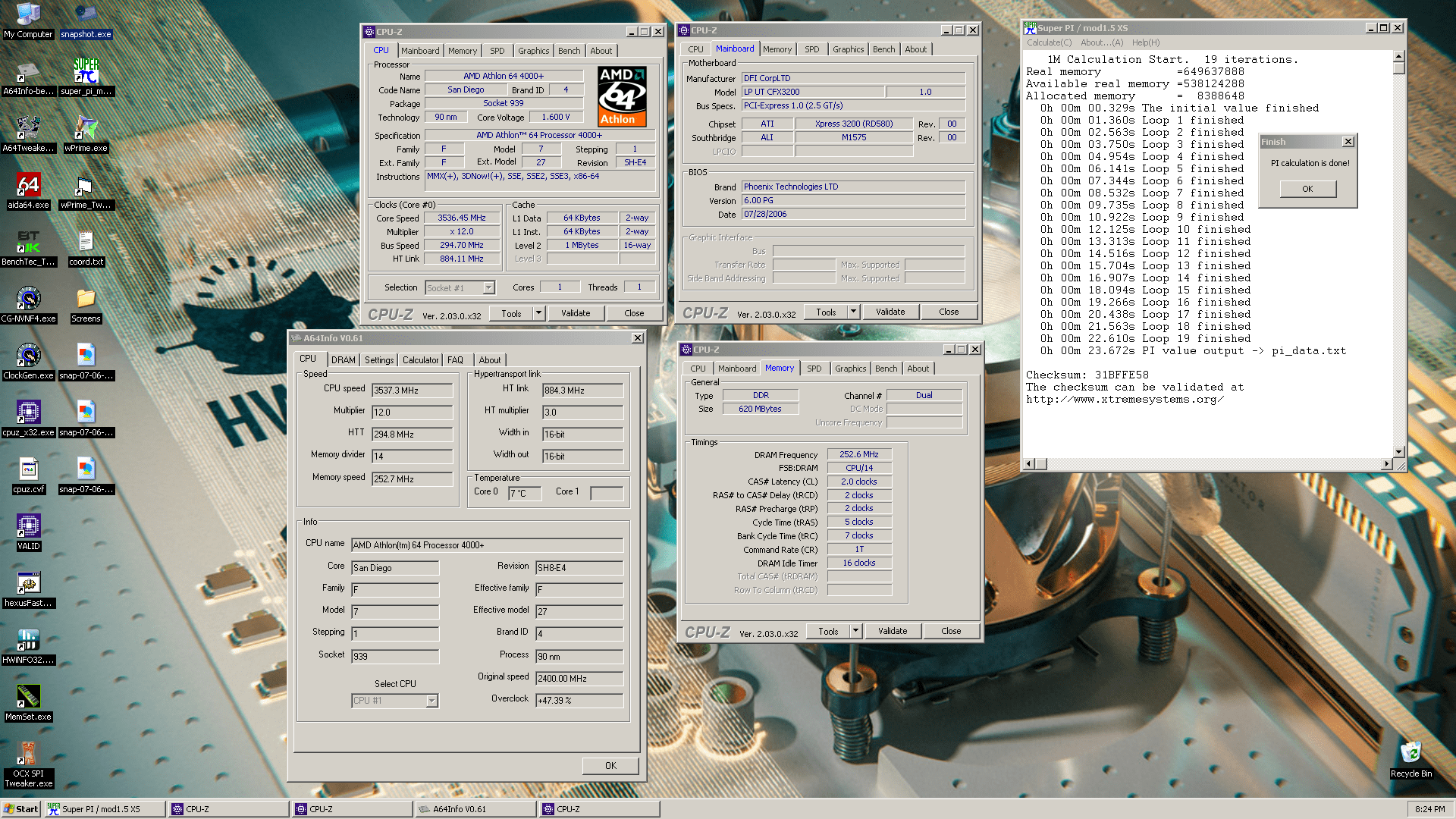Viewport: 1456px width, 819px height.
Task: Launch wPrime.exe desktop icon
Action: [x=86, y=134]
